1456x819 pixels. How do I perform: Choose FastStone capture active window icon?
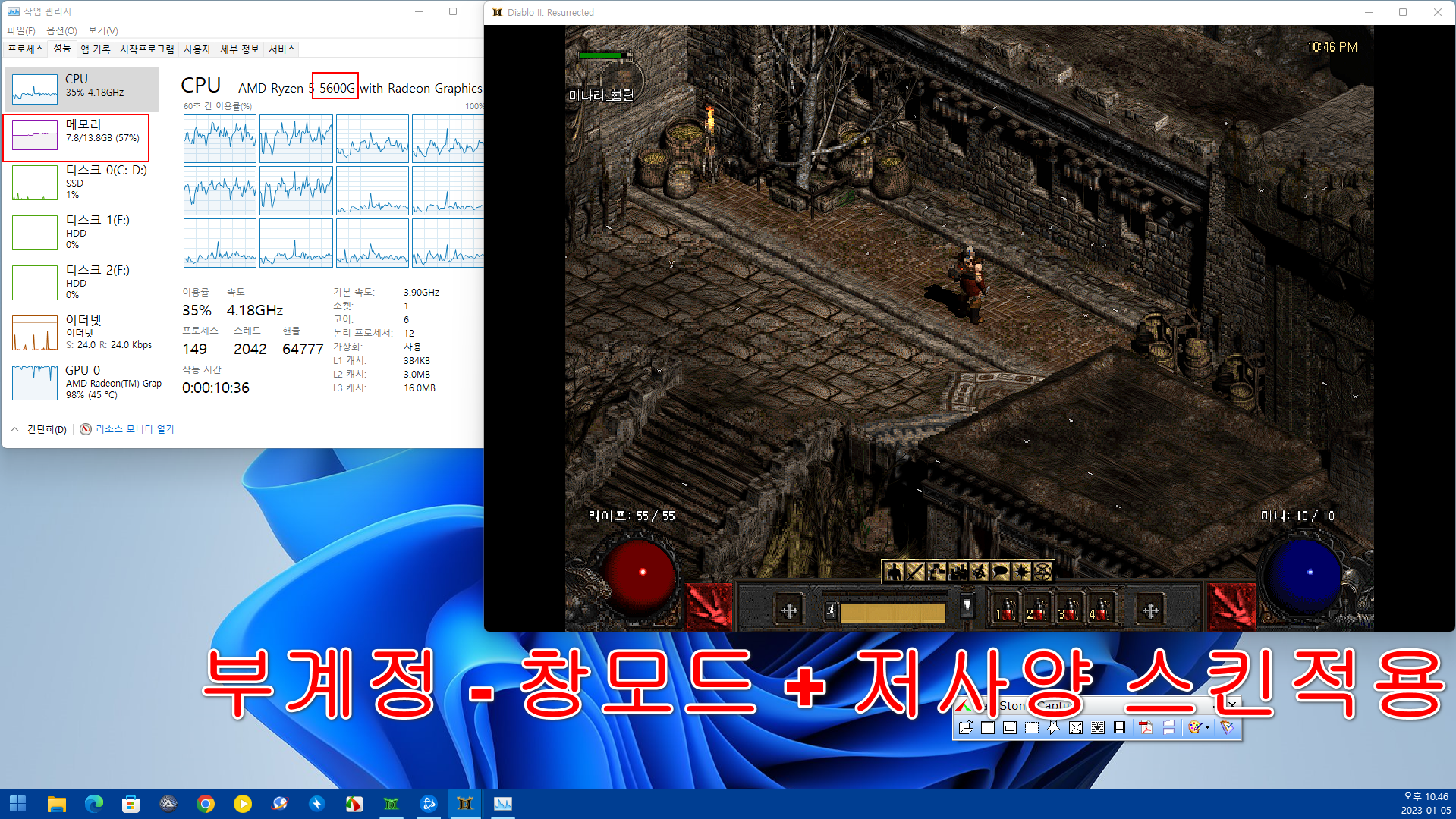tap(988, 728)
